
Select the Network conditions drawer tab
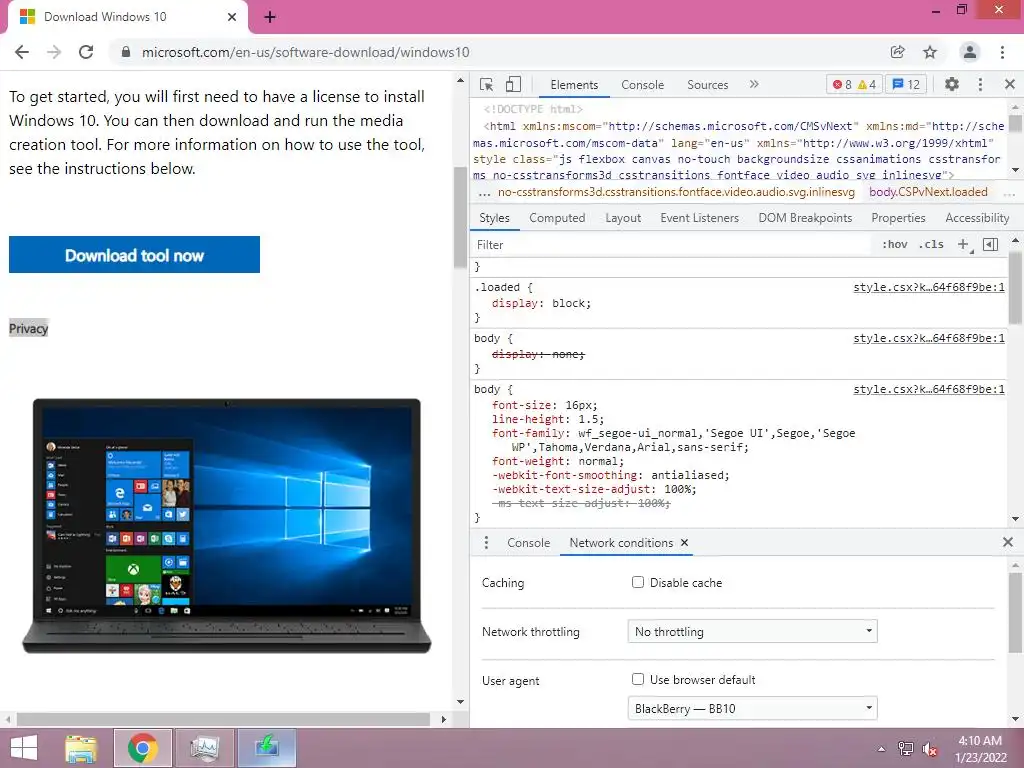tap(621, 543)
